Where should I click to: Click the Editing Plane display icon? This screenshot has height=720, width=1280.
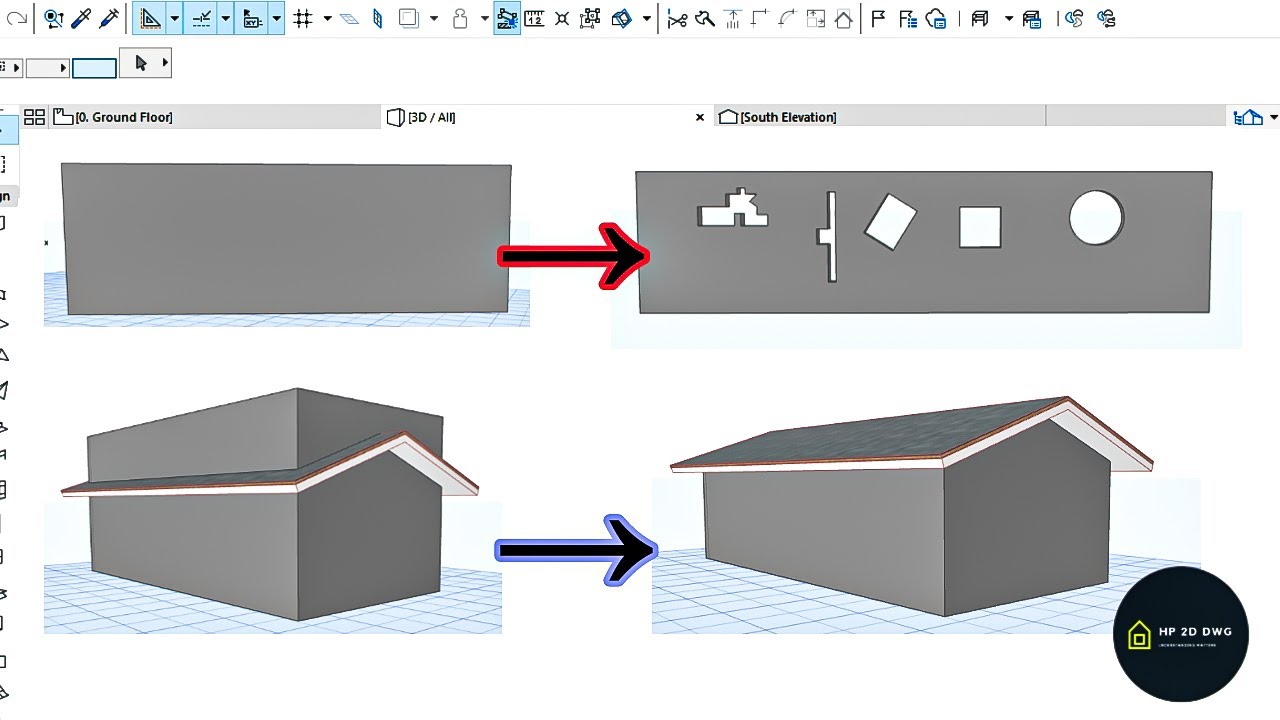349,18
